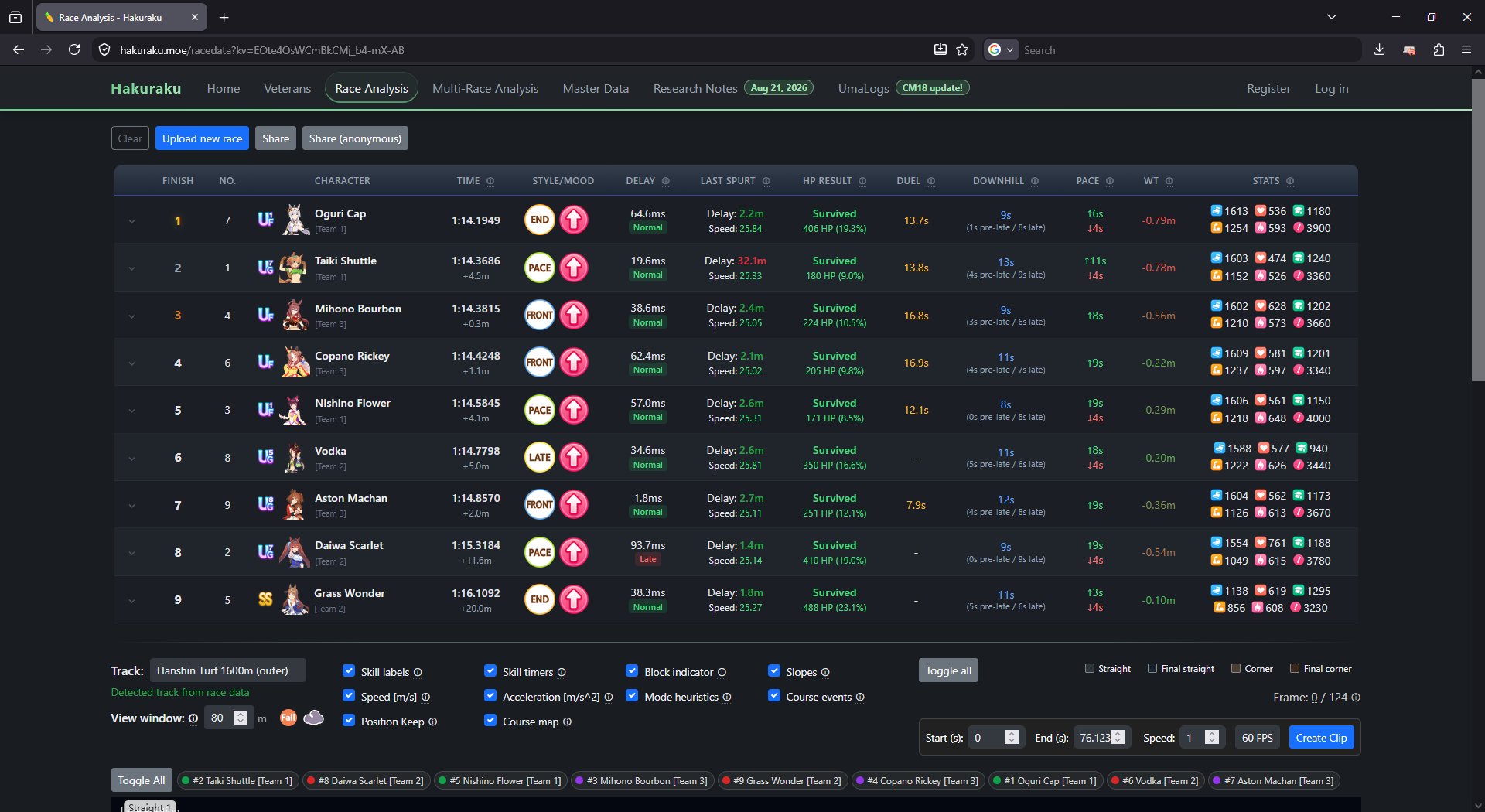This screenshot has width=1485, height=812.
Task: Expand the Taiki Shuttle row details
Action: 131,268
